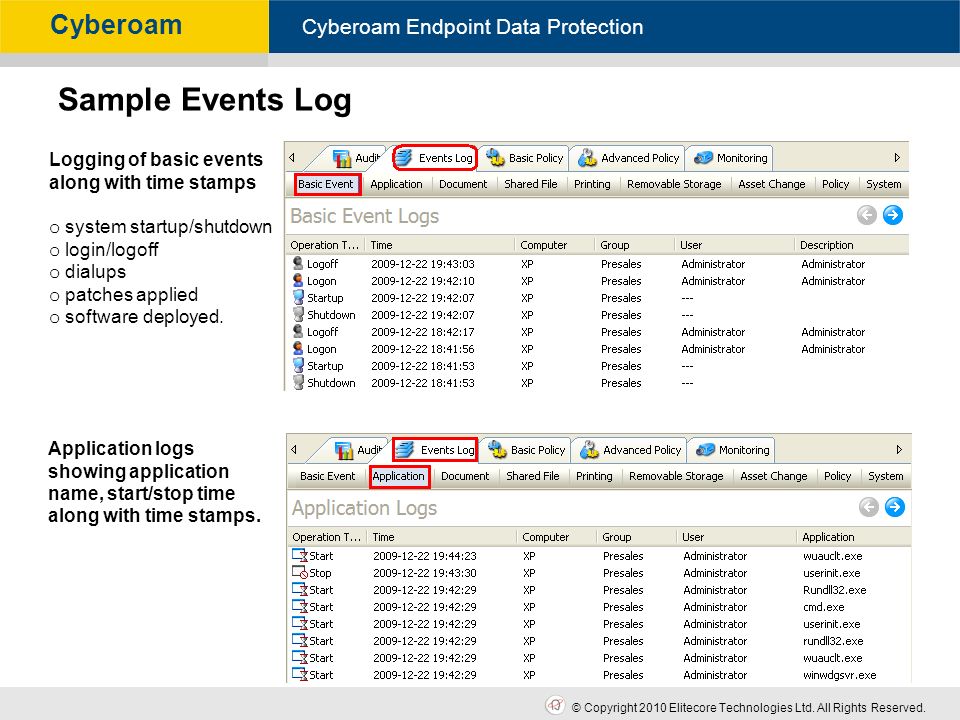The width and height of the screenshot is (960, 720).
Task: Click the Stop icon in the 19:43:30 userinit.exe row
Action: [x=300, y=572]
